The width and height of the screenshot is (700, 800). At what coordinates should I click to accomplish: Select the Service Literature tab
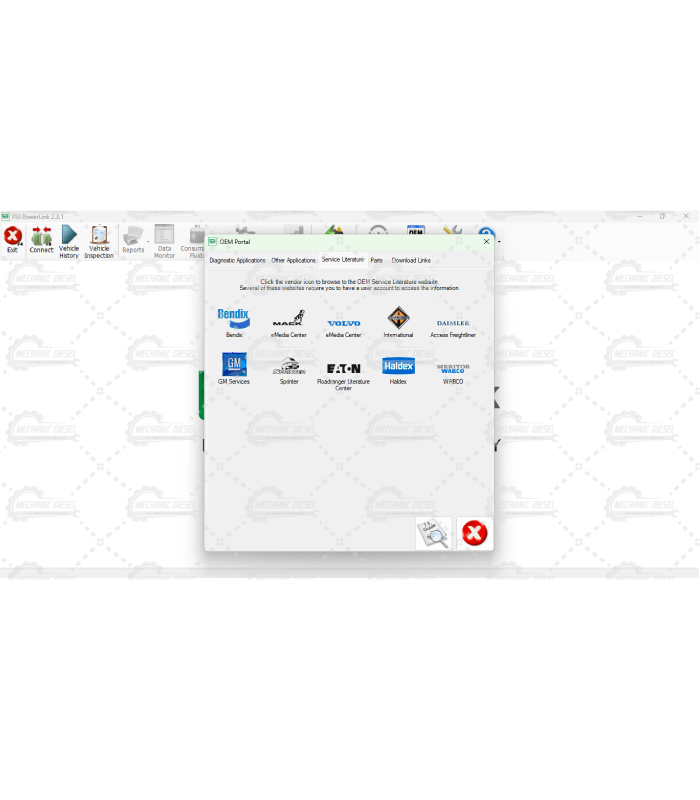tap(343, 259)
